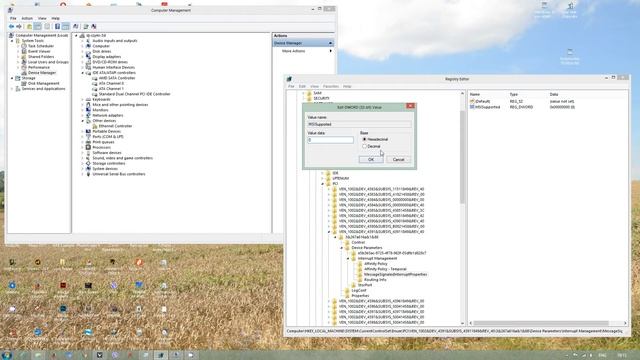Image resolution: width=640 pixels, height=360 pixels.
Task: Select the MessageSignaledInterruptProperties registry key
Action: tap(396, 274)
